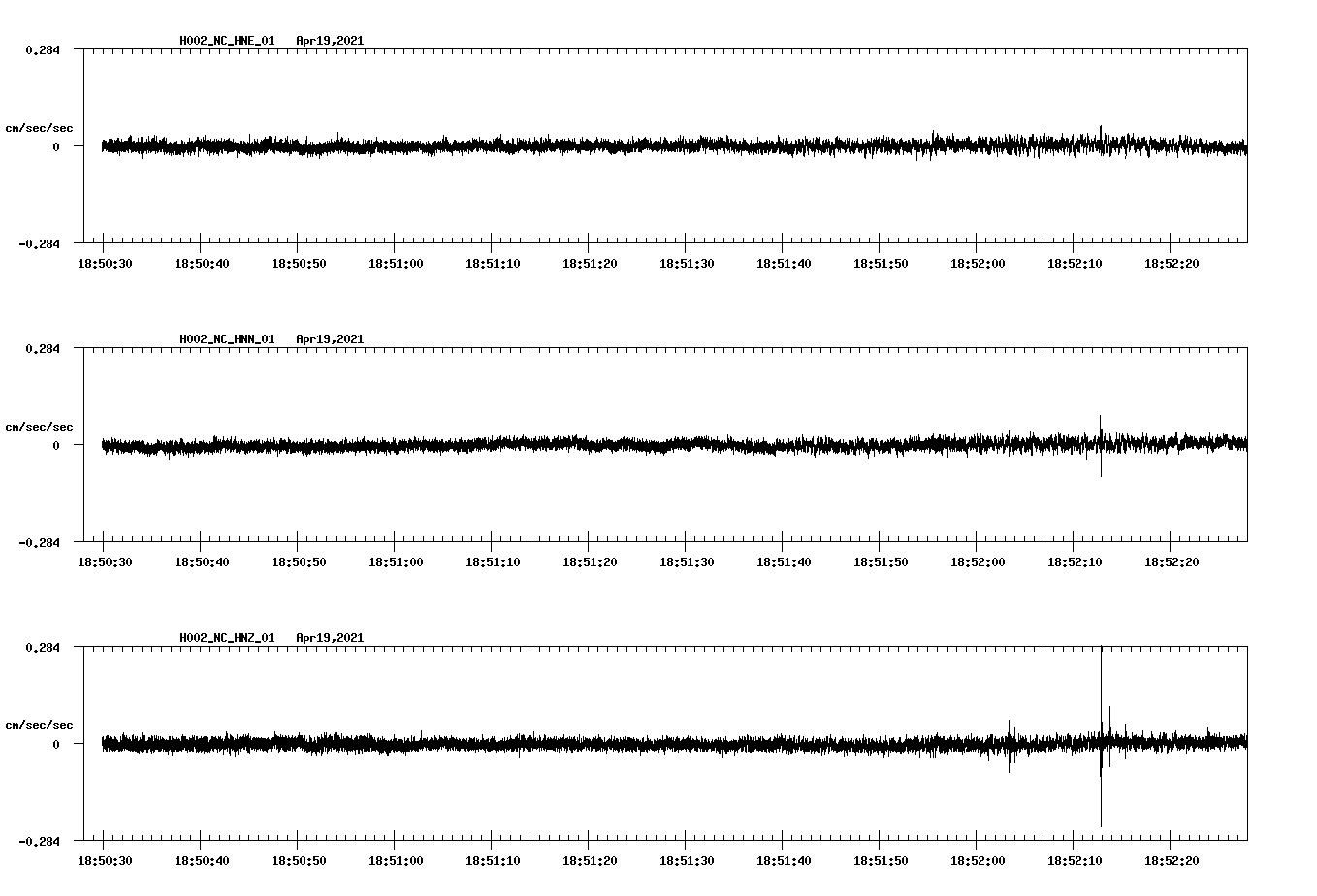Click the cm/sec/sec axis label of the top plot
Image resolution: width=1317 pixels, height=896 pixels.
(x=39, y=127)
